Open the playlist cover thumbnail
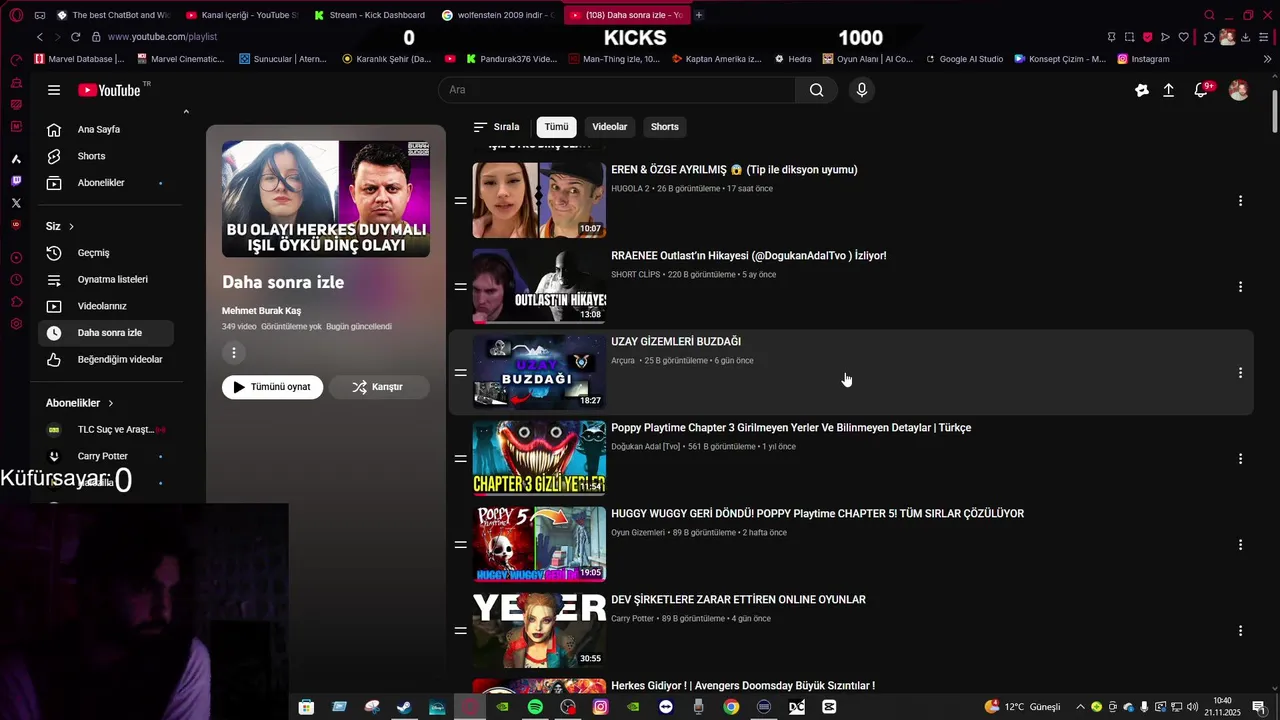This screenshot has width=1280, height=720. (326, 199)
